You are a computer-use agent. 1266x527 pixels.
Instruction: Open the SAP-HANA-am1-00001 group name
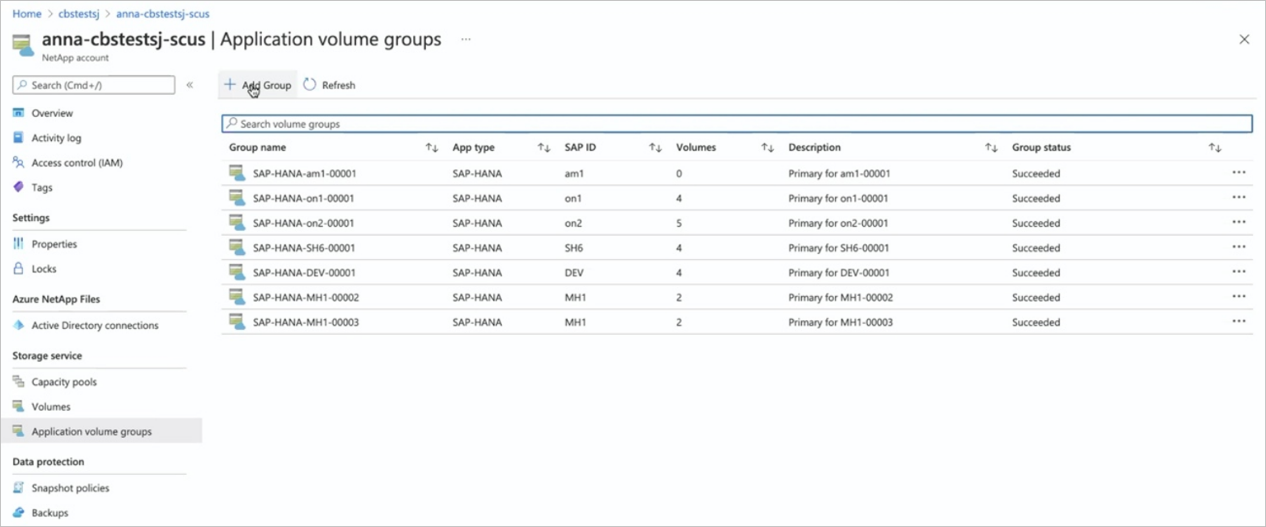pyautogui.click(x=304, y=173)
